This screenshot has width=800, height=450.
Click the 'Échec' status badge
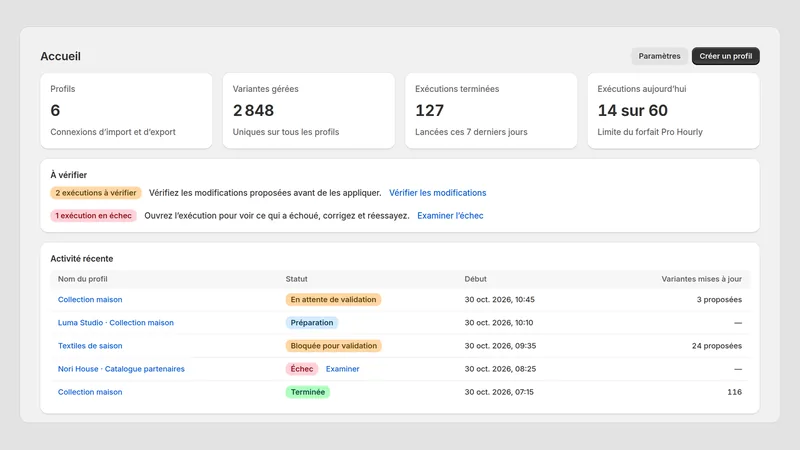tap(302, 369)
